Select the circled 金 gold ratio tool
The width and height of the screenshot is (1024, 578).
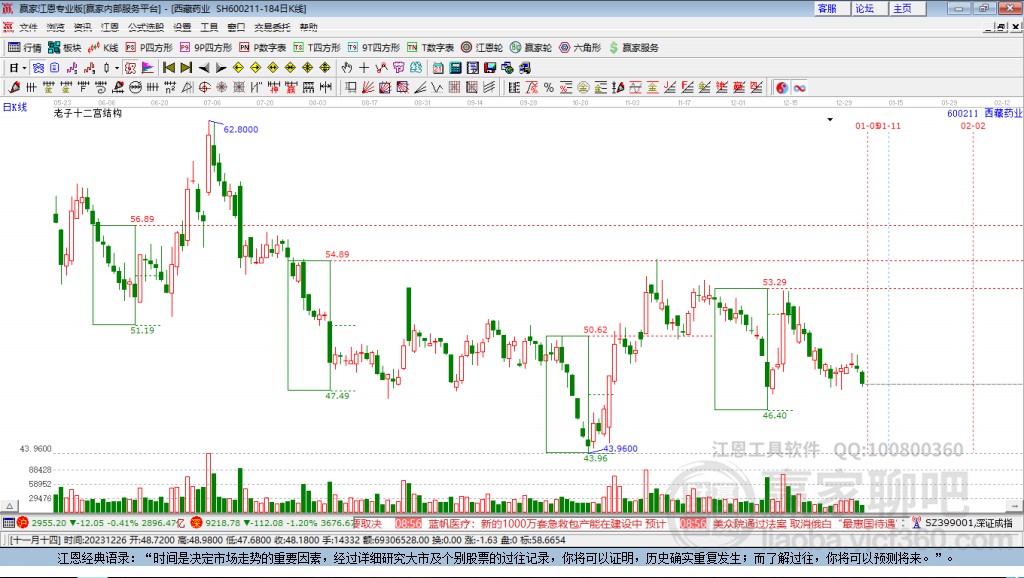pyautogui.click(x=583, y=88)
